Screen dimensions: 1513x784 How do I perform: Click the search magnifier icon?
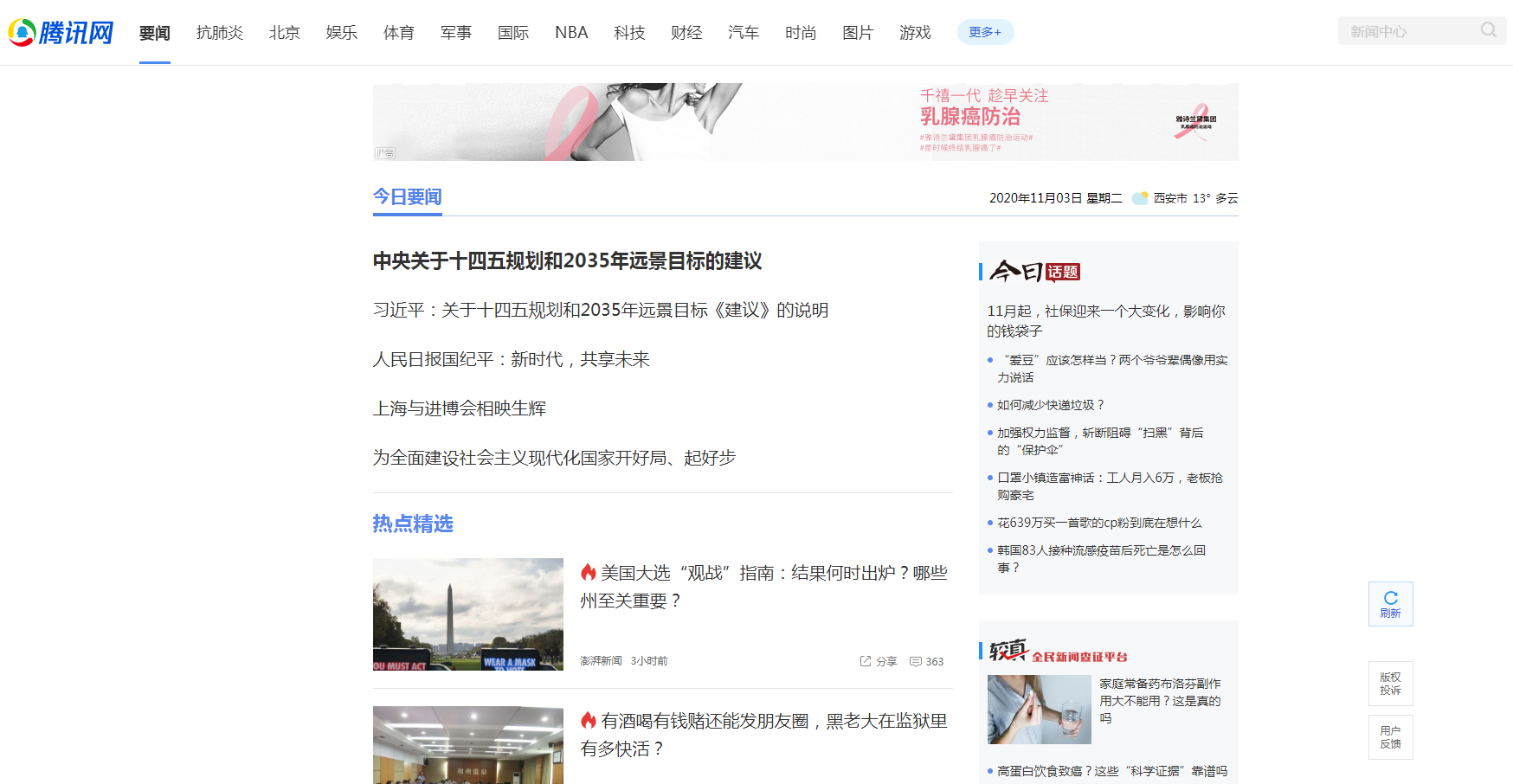point(1488,30)
